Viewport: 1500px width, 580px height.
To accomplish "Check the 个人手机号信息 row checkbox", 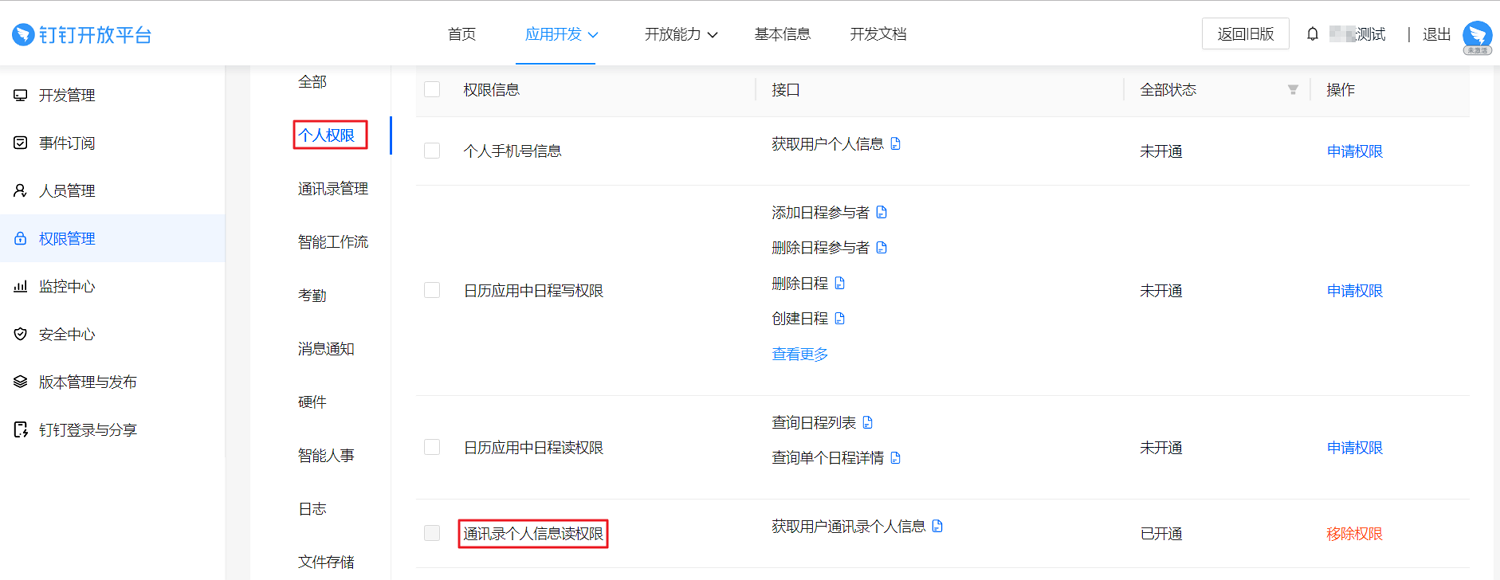I will coord(432,151).
